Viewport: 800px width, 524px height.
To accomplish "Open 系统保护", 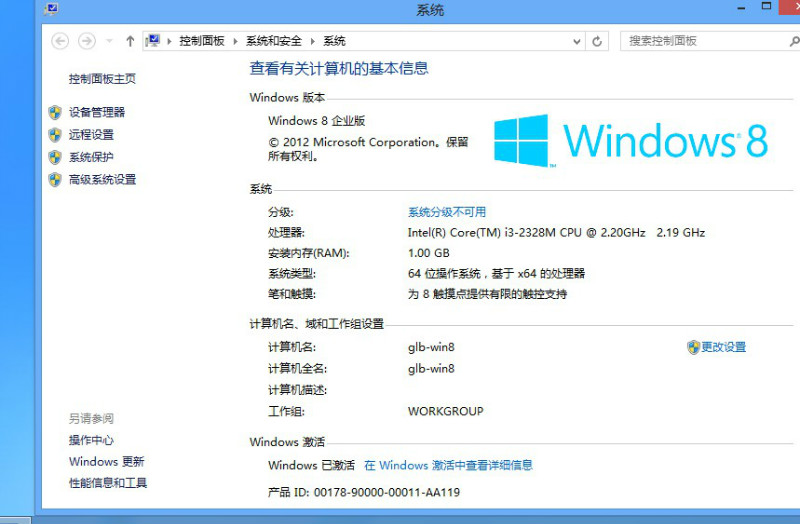I will pyautogui.click(x=91, y=157).
